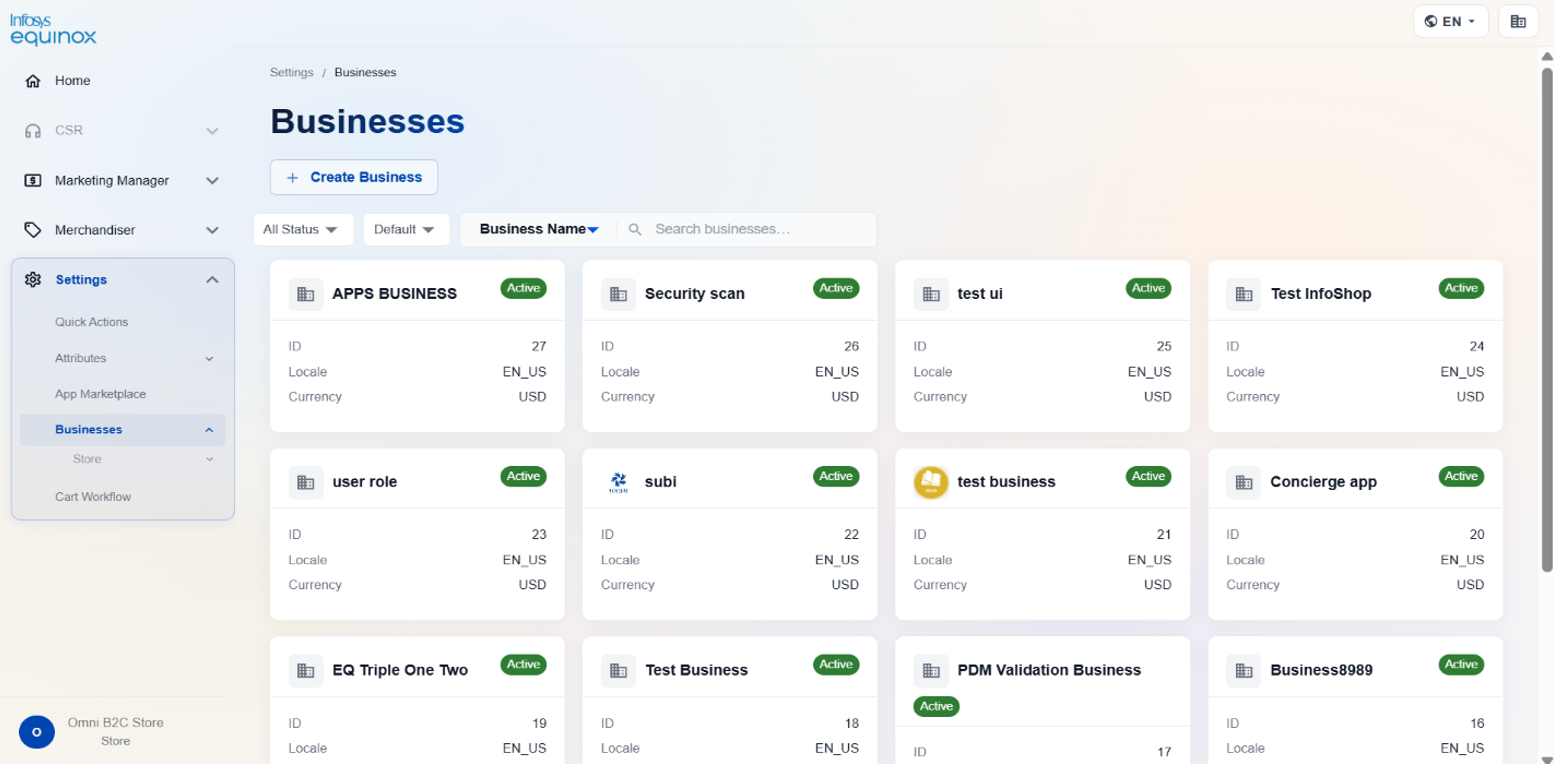Click the Settings breadcrumb link

[291, 73]
